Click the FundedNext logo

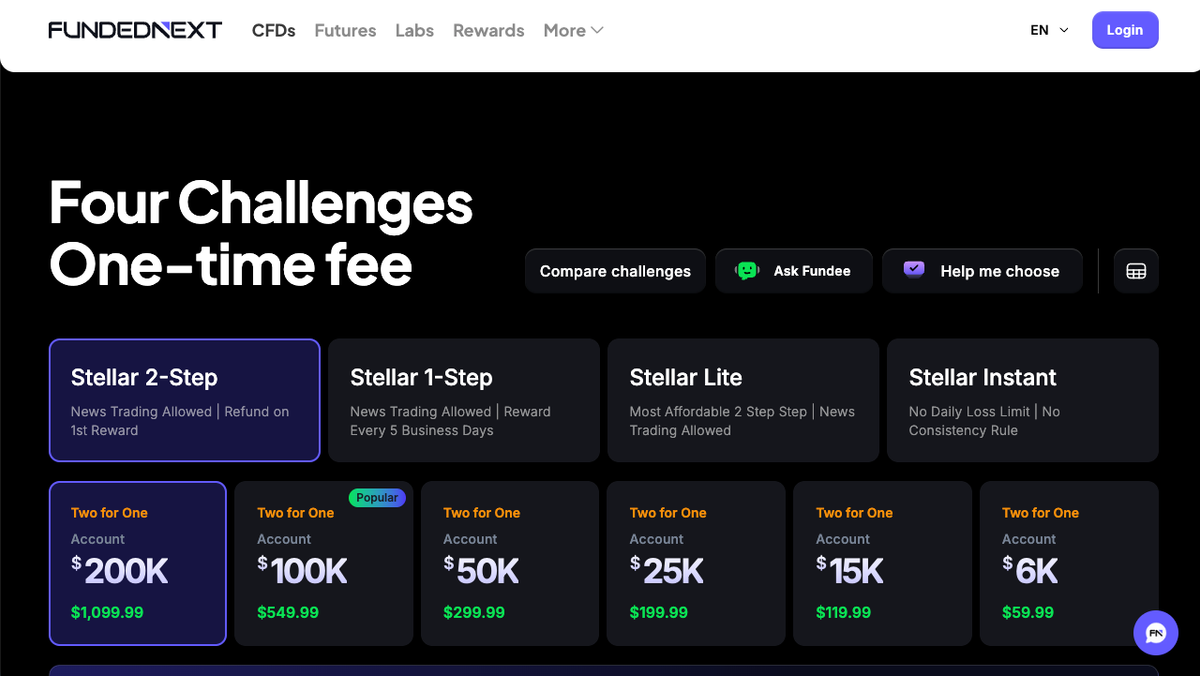tap(135, 30)
